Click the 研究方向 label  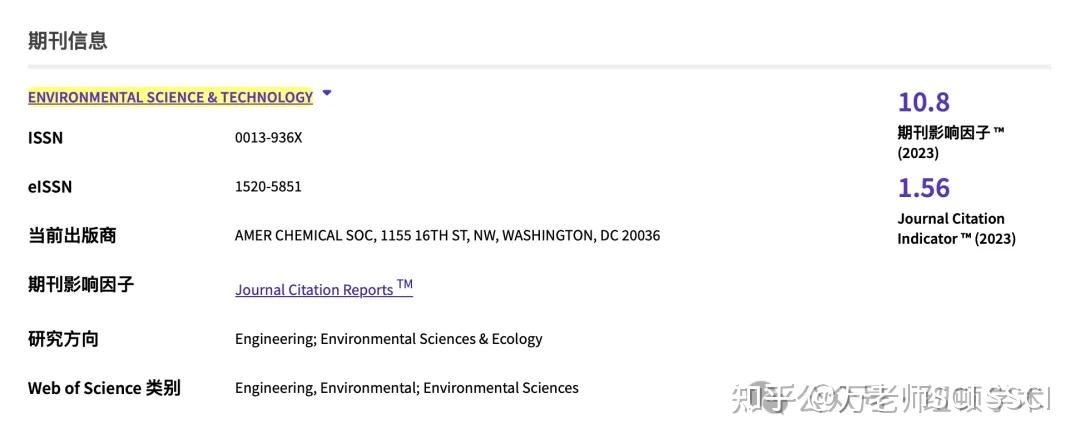(x=63, y=339)
